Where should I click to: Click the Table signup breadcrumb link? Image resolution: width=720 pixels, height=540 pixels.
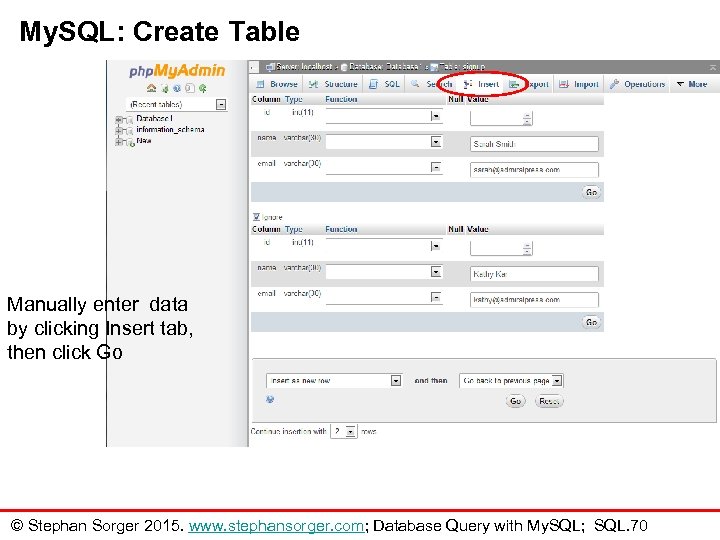462,67
